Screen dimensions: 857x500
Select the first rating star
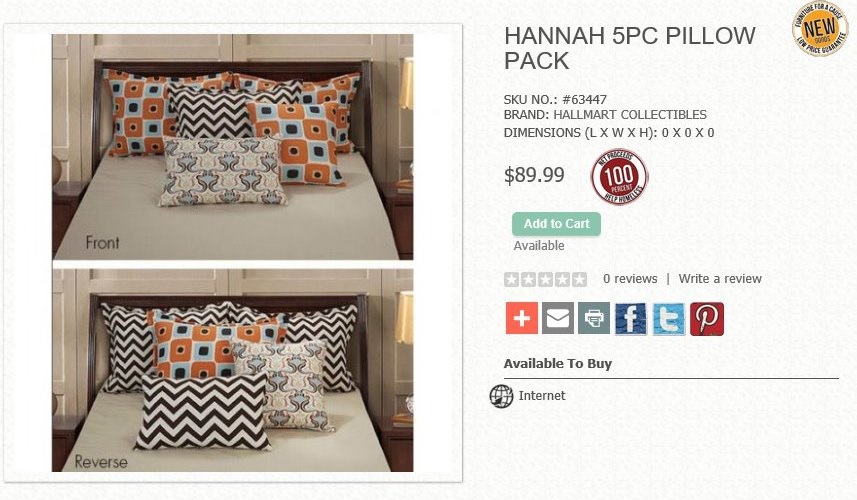pyautogui.click(x=511, y=280)
